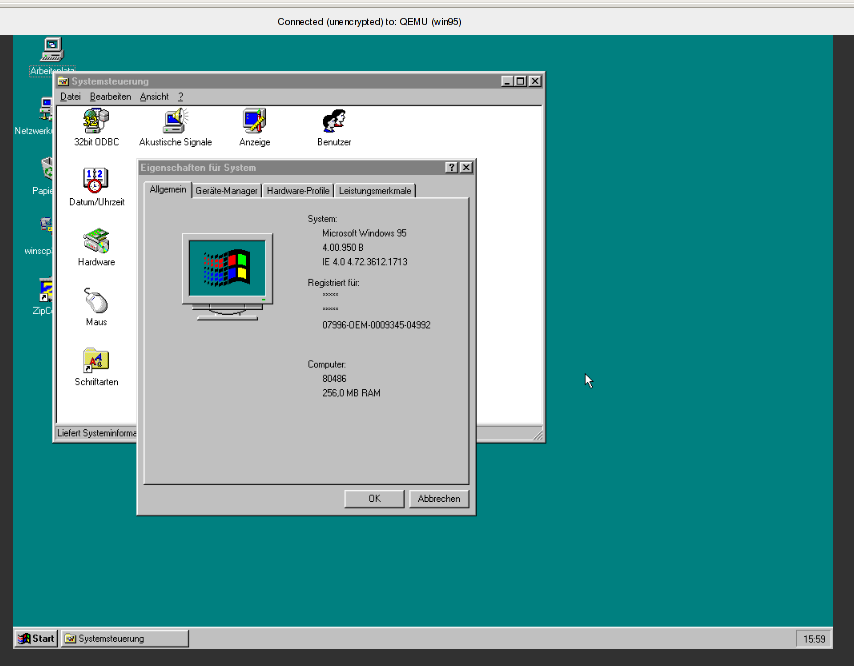Open the Ansicht menu in Systemsteuerung
Screen dimensions: 854x666
pos(154,97)
